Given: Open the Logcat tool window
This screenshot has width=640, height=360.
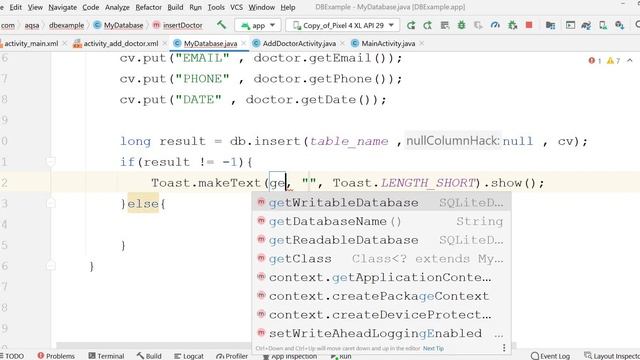Looking at the screenshot, I should pos(189,356).
